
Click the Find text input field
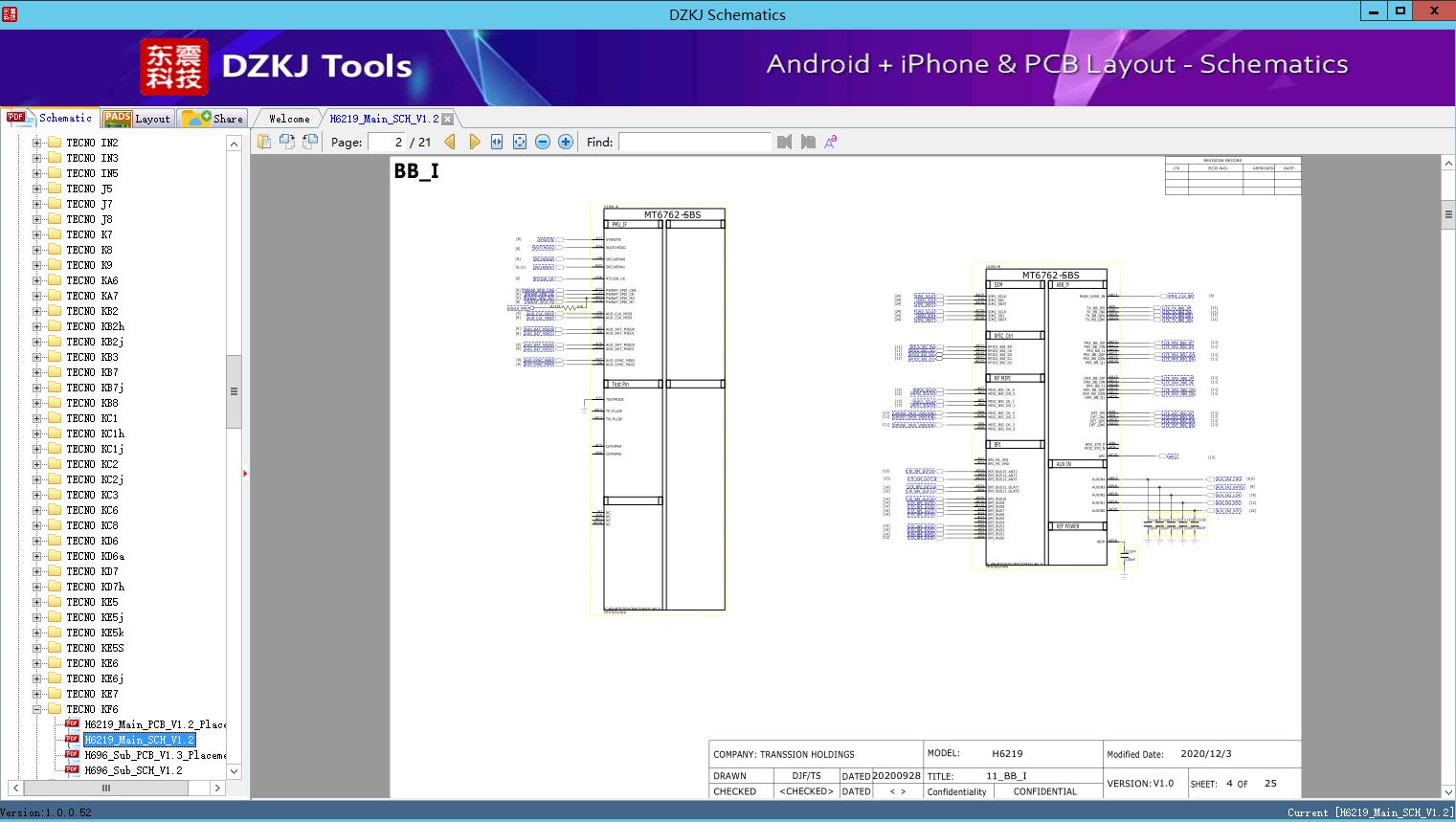694,142
